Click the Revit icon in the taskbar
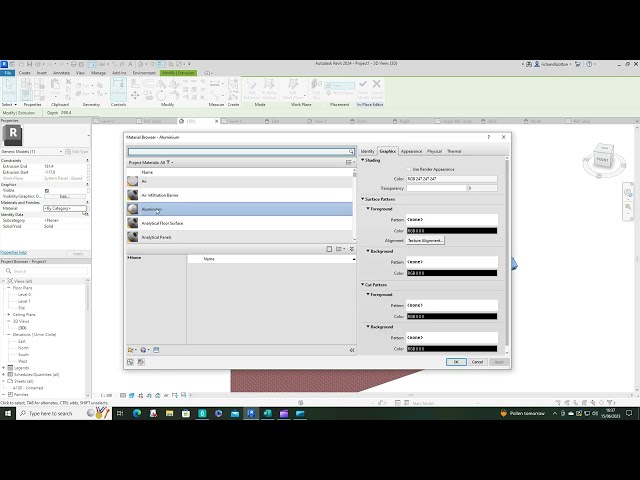The width and height of the screenshot is (640, 480). (251, 413)
